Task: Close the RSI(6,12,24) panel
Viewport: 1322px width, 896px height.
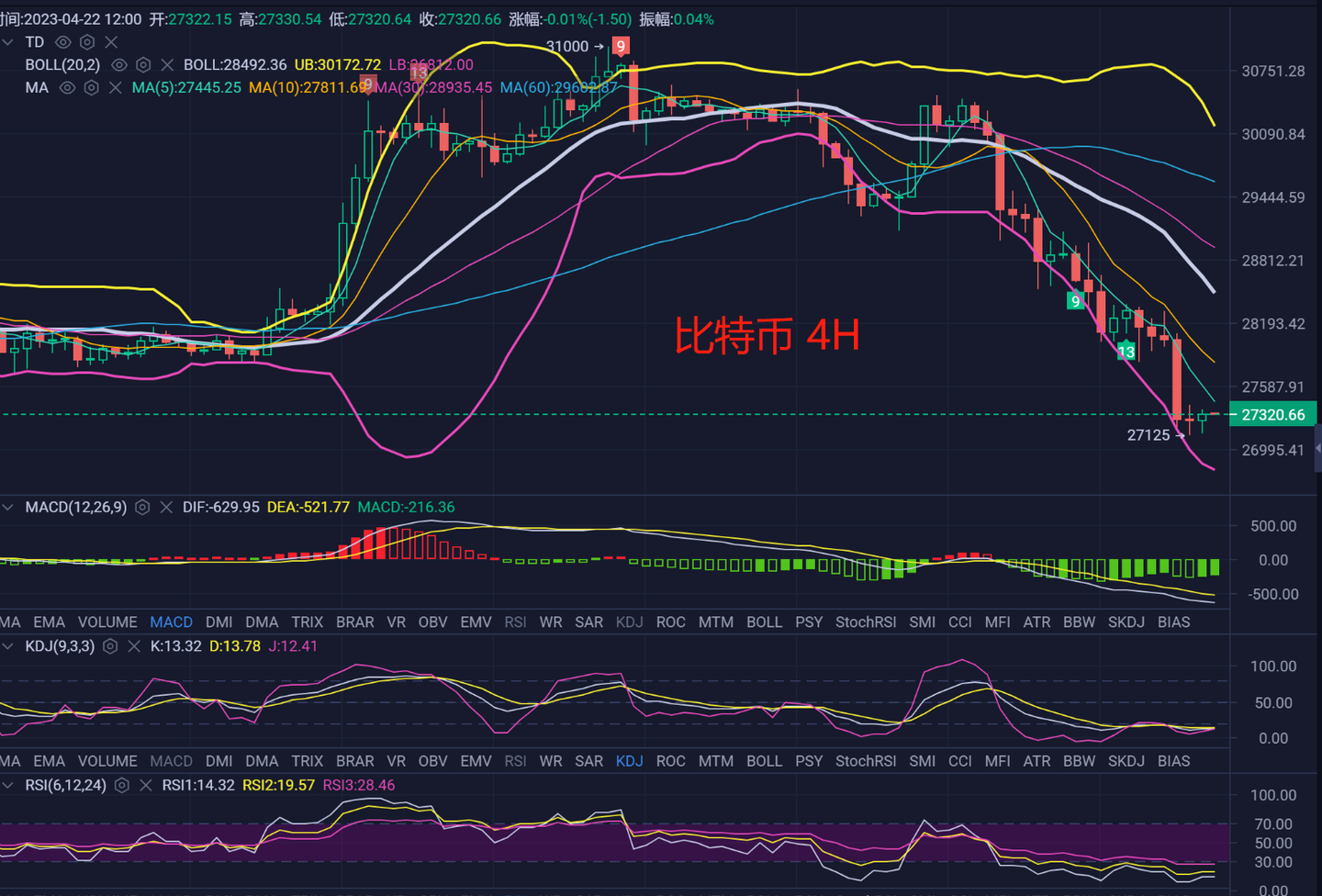Action: pyautogui.click(x=145, y=785)
